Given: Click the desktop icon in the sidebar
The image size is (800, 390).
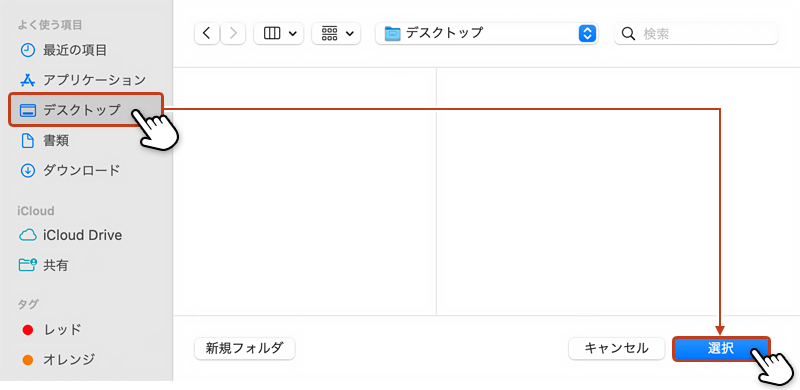Looking at the screenshot, I should (27, 110).
